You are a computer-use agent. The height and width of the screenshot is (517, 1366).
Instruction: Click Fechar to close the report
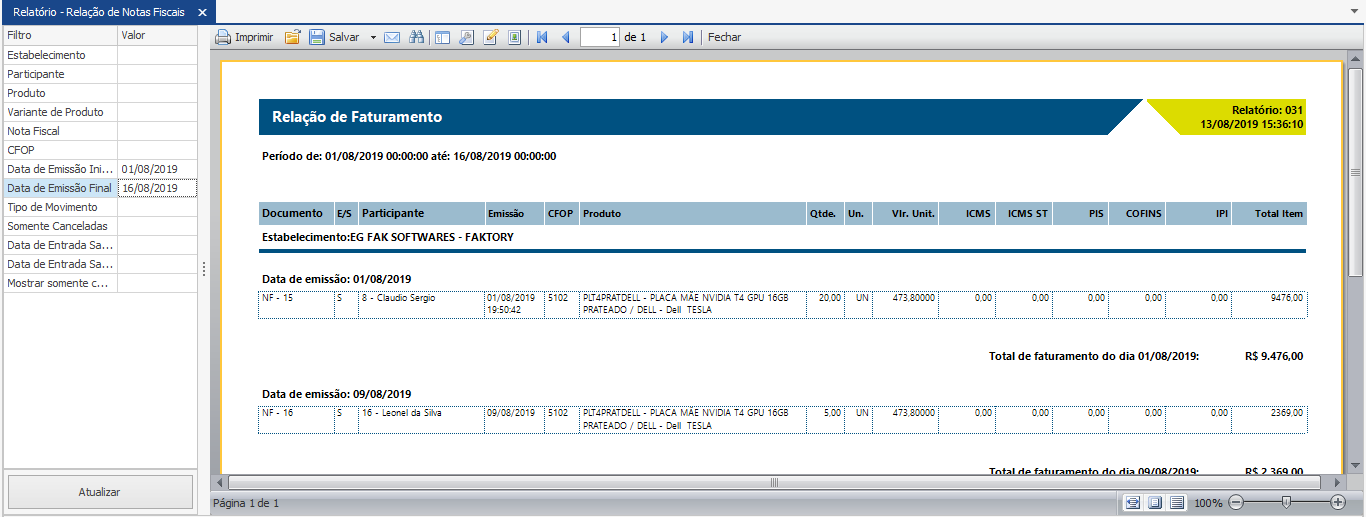pos(725,37)
